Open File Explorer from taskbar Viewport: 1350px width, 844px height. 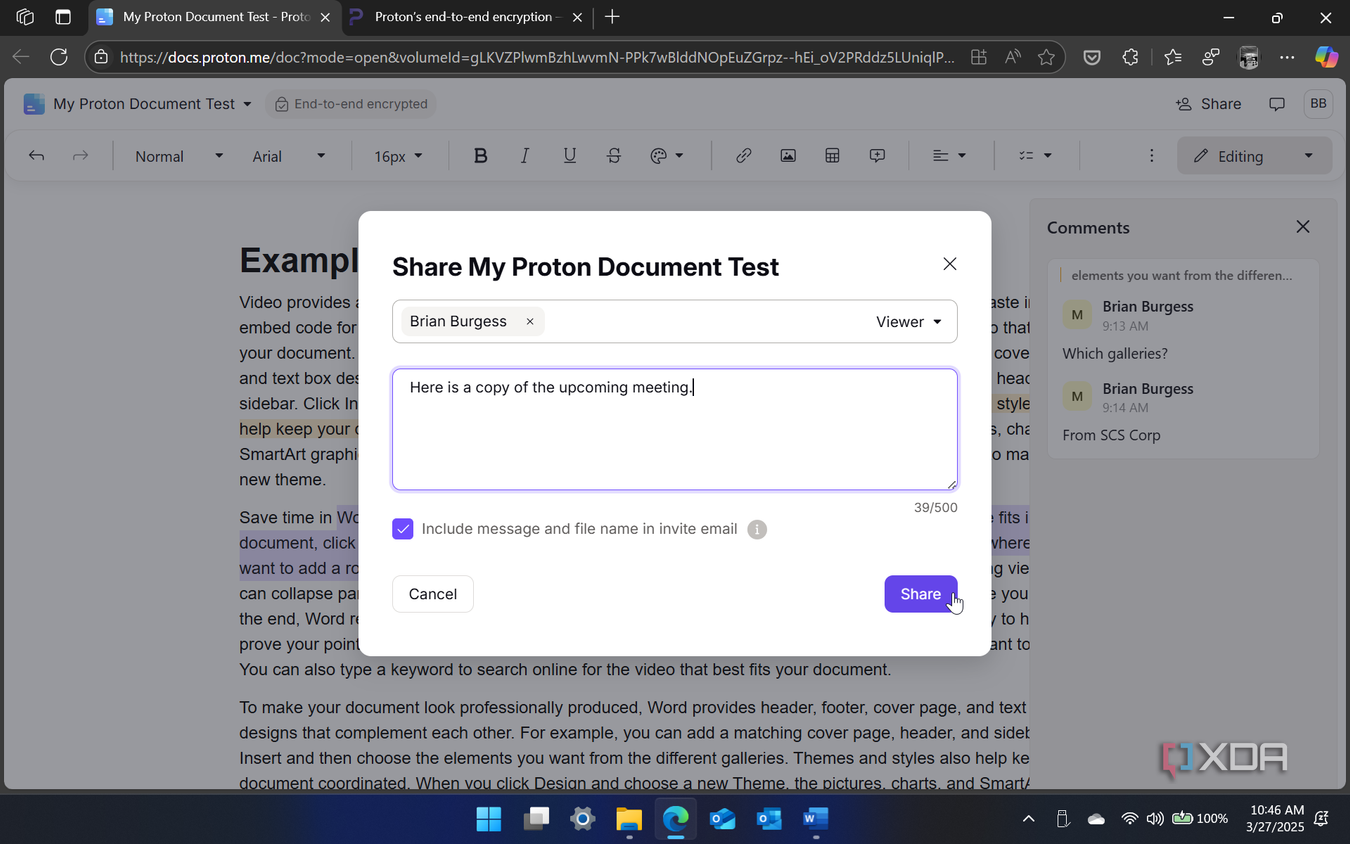pyautogui.click(x=629, y=819)
